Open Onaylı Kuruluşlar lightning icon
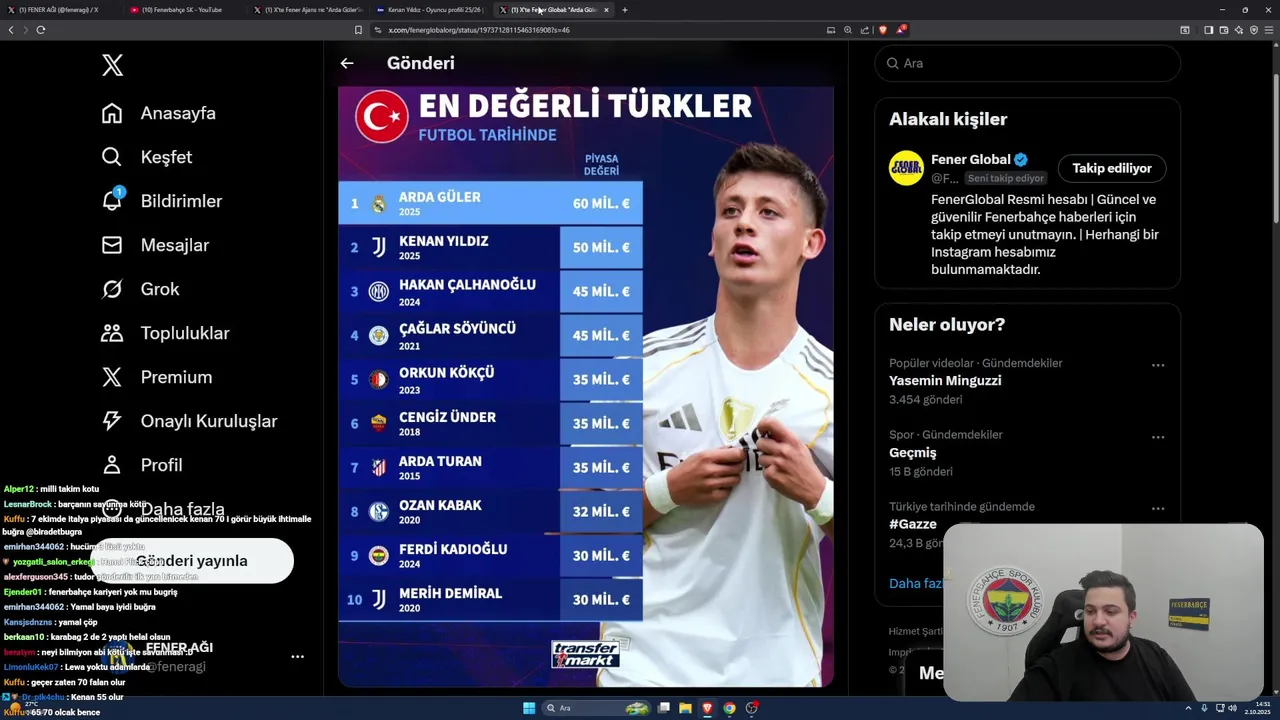Screen dimensions: 1280x720 [x=112, y=421]
